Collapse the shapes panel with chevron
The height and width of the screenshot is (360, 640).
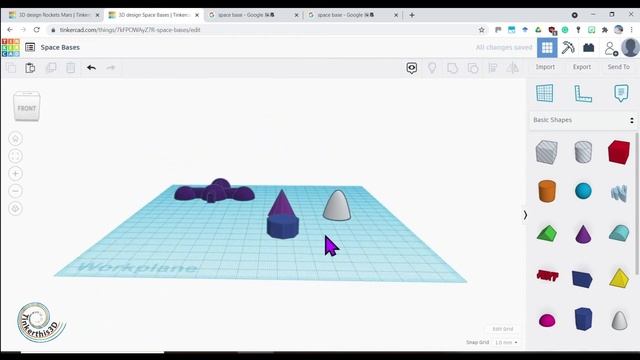525,215
